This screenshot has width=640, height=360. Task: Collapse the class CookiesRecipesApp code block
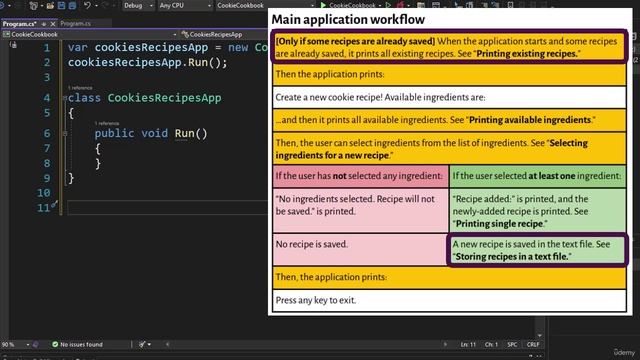(x=65, y=98)
